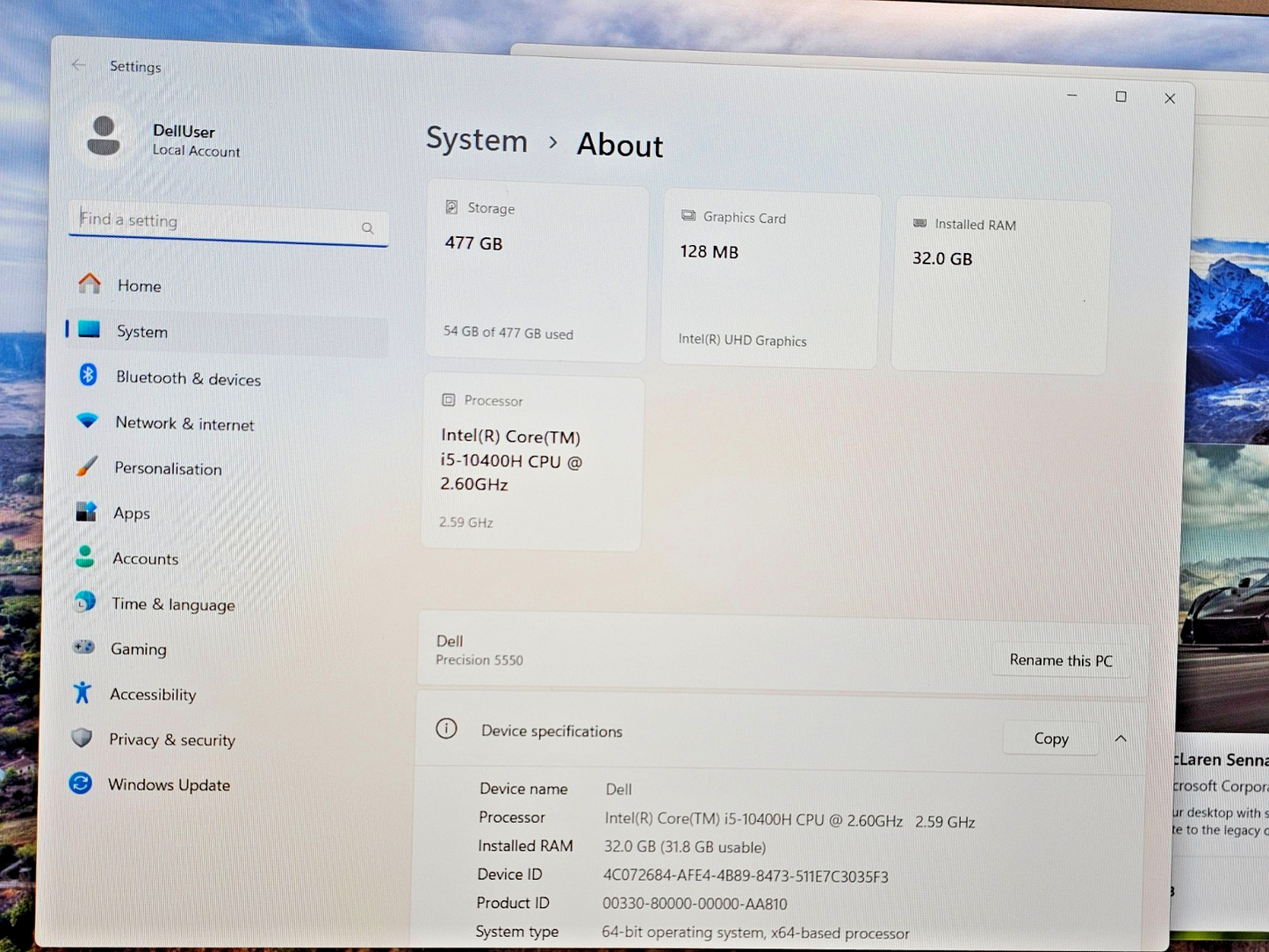The image size is (1269, 952).
Task: Go to Accounts settings
Action: [x=145, y=559]
